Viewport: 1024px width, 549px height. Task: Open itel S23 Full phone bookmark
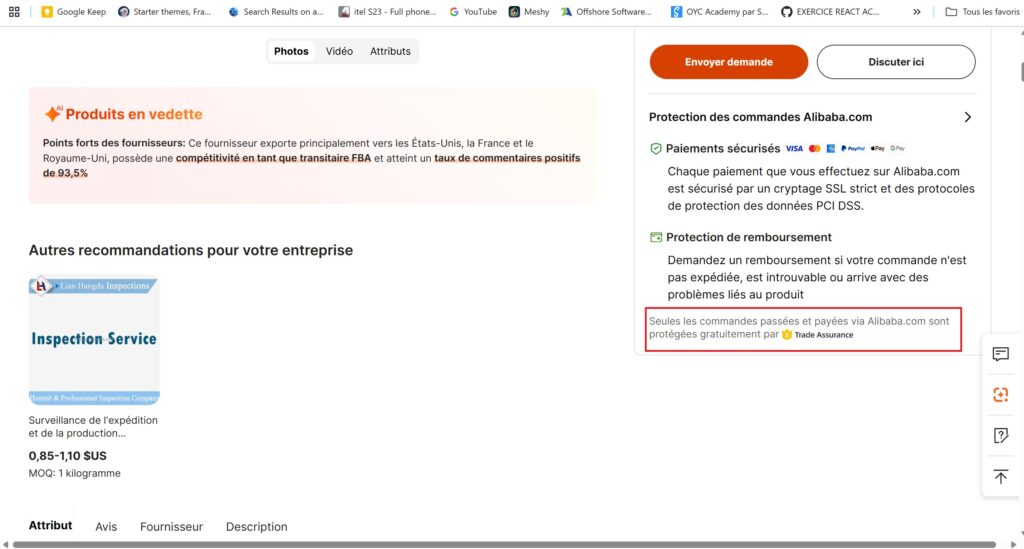click(x=387, y=12)
